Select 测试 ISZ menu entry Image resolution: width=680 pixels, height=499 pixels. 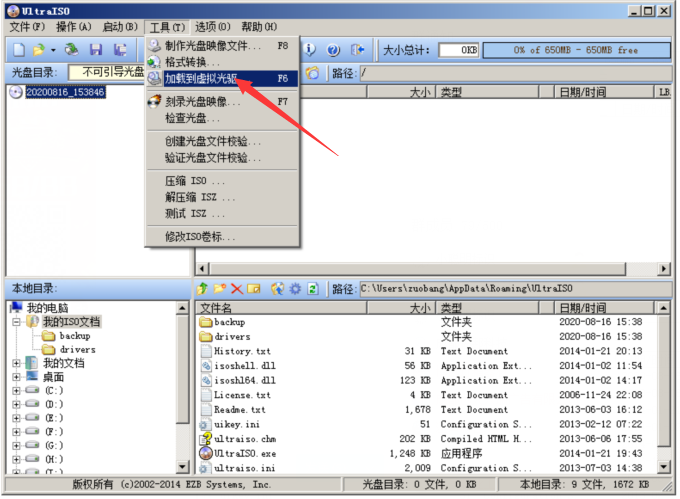(x=223, y=213)
